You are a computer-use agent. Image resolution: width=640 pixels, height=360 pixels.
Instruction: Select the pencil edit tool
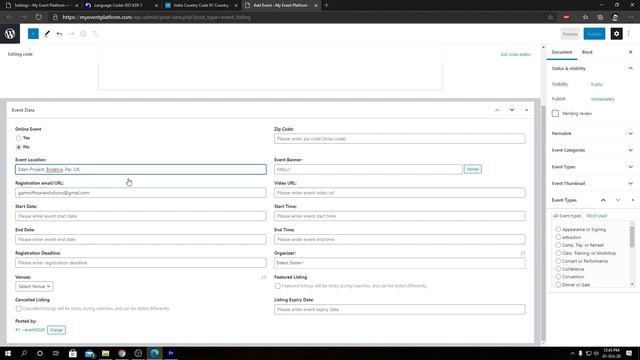click(x=47, y=33)
